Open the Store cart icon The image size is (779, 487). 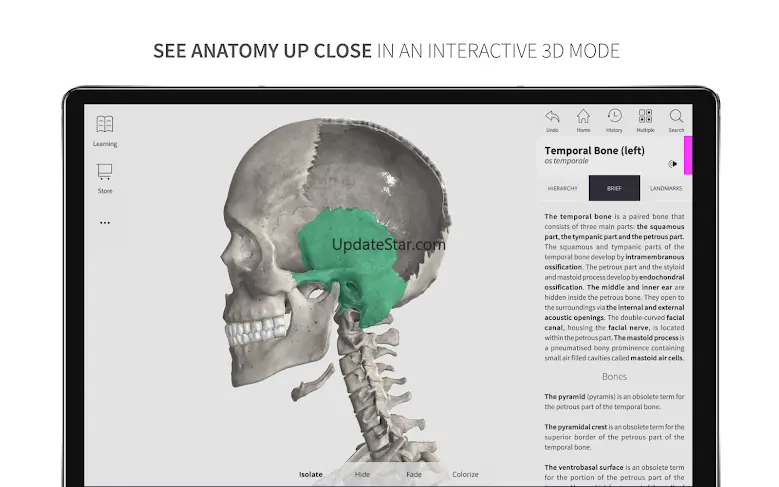pos(105,171)
